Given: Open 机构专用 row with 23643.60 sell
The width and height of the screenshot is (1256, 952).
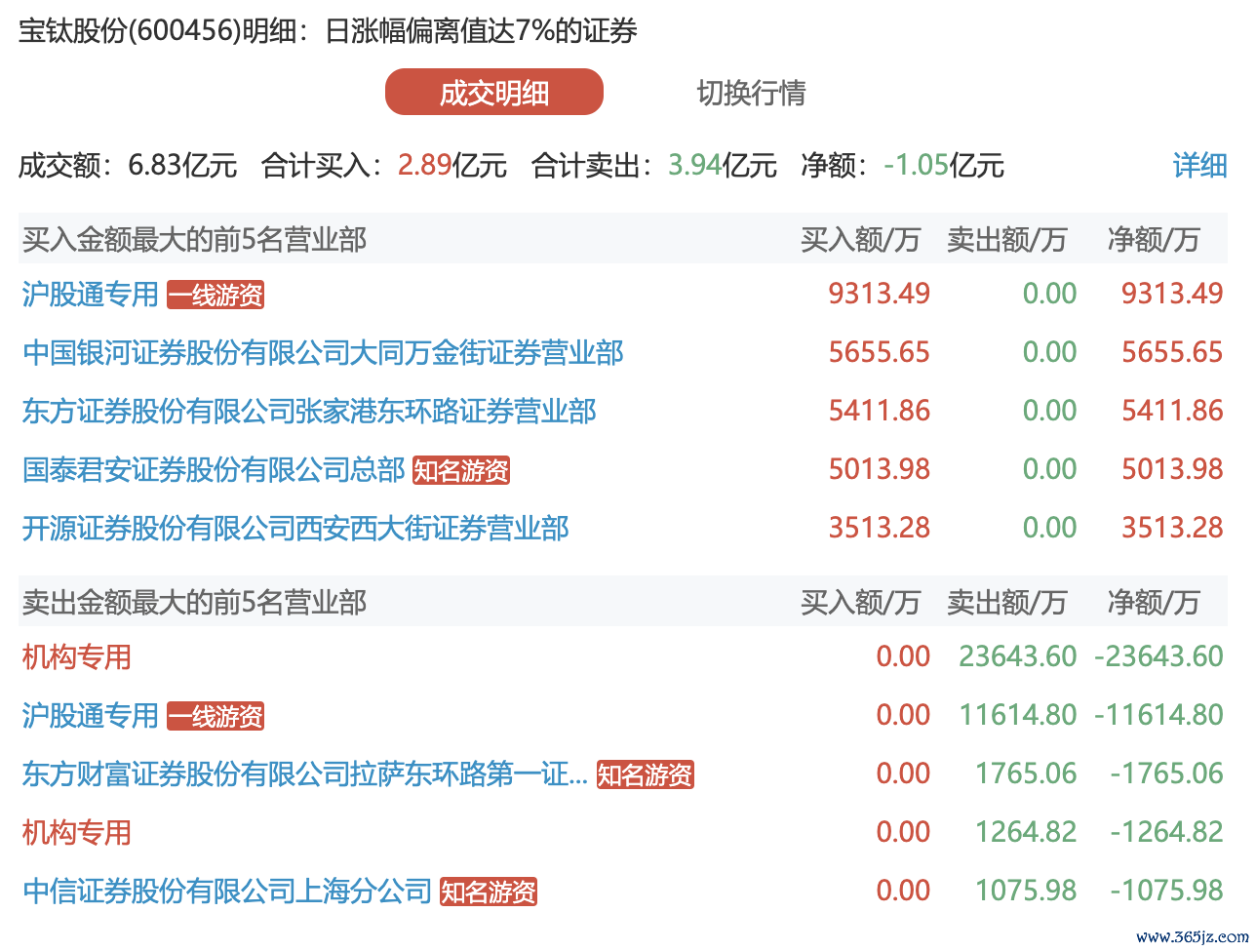Looking at the screenshot, I should [77, 656].
